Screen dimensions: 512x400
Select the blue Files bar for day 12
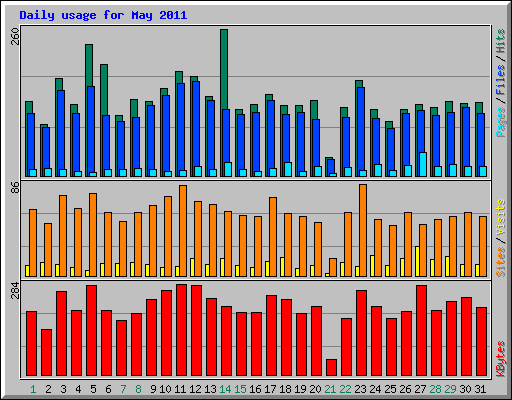[x=196, y=124]
